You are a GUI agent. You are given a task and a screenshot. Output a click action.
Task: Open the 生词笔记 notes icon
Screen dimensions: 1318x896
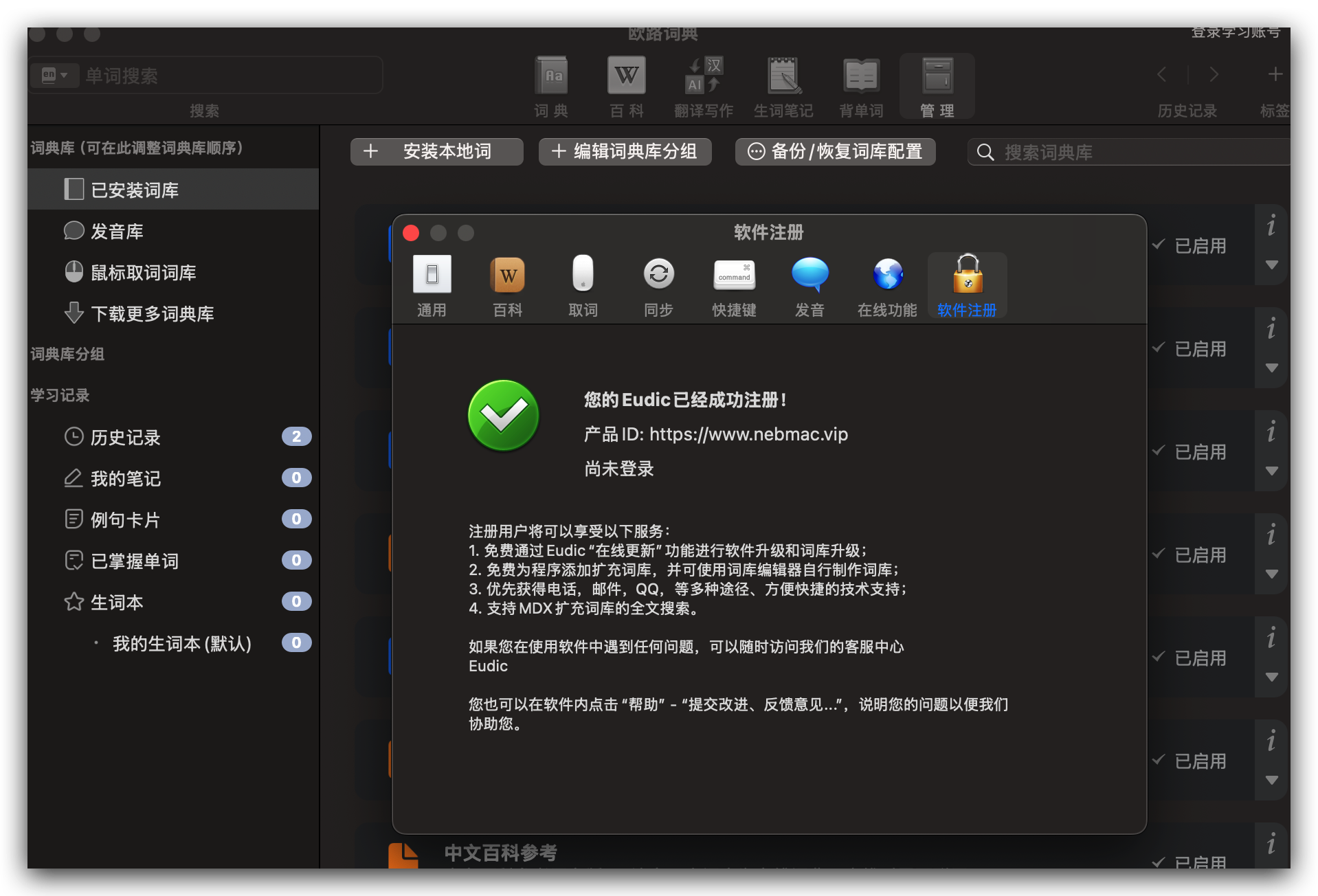pyautogui.click(x=783, y=76)
